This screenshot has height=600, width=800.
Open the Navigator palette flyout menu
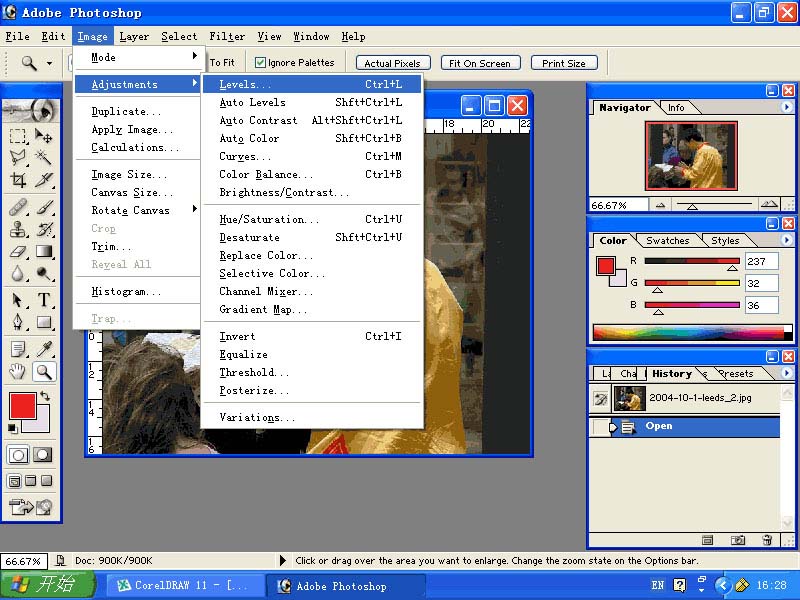pos(787,107)
